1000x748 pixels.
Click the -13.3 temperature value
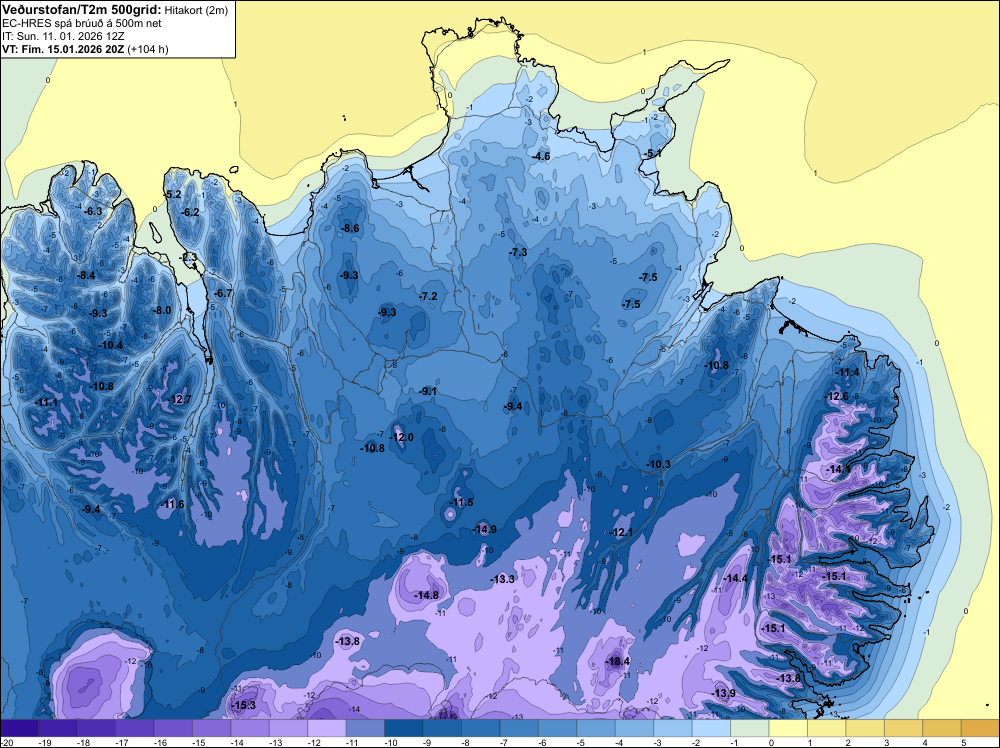[503, 579]
